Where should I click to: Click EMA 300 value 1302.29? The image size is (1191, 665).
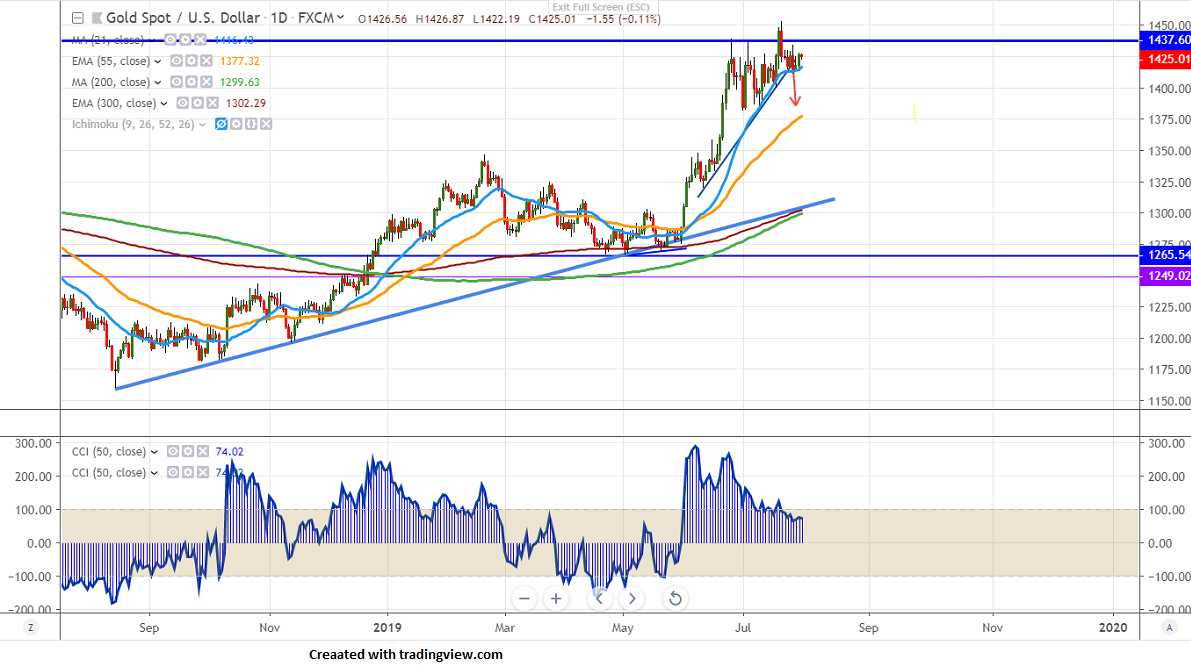coord(246,104)
